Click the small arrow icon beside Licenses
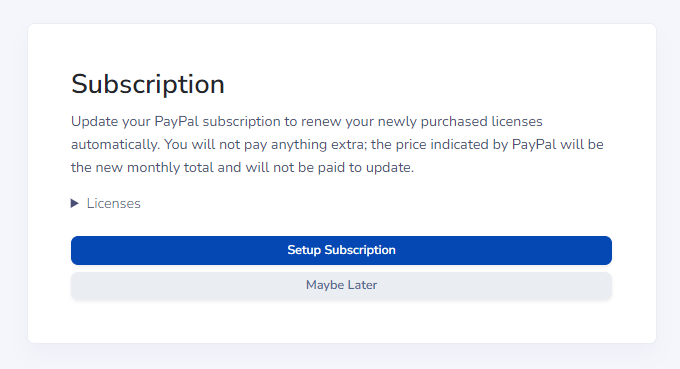 (75, 203)
